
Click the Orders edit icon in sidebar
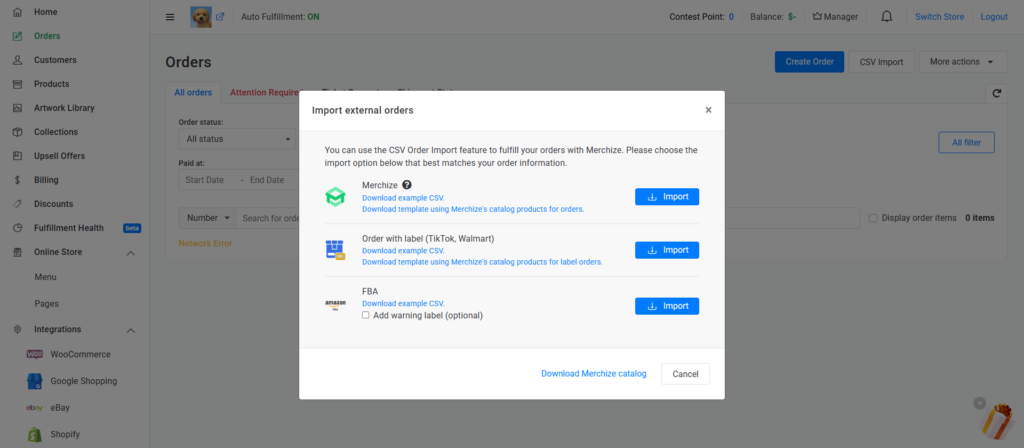pyautogui.click(x=18, y=36)
